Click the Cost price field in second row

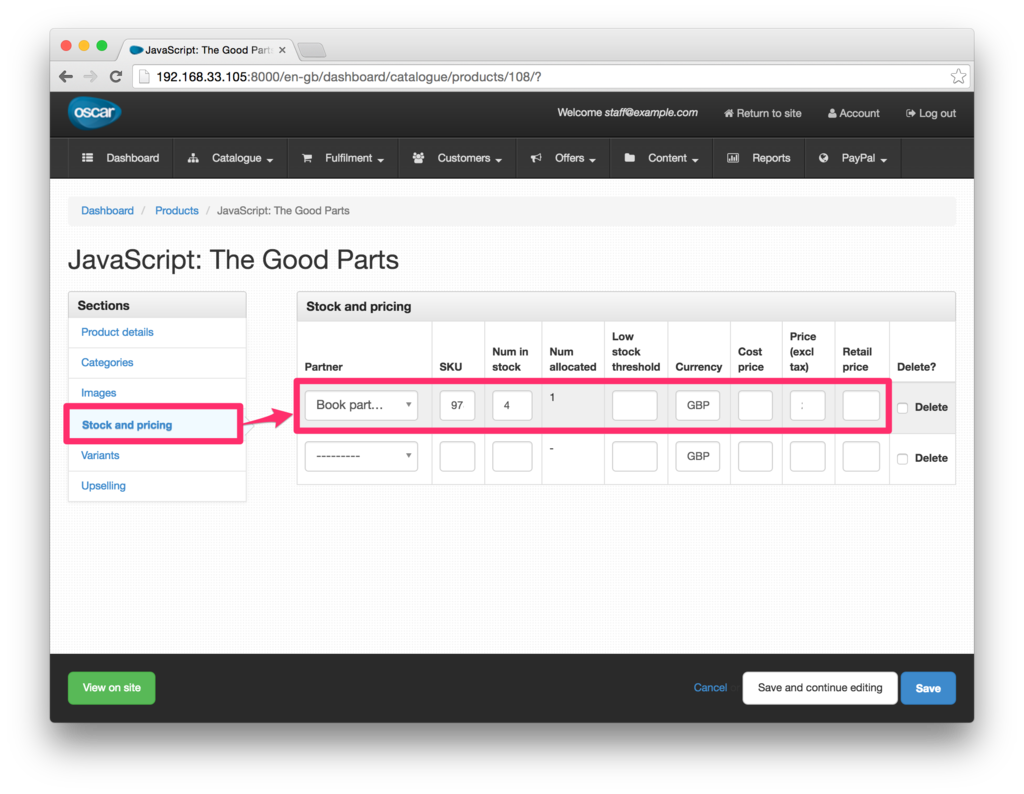click(x=755, y=456)
